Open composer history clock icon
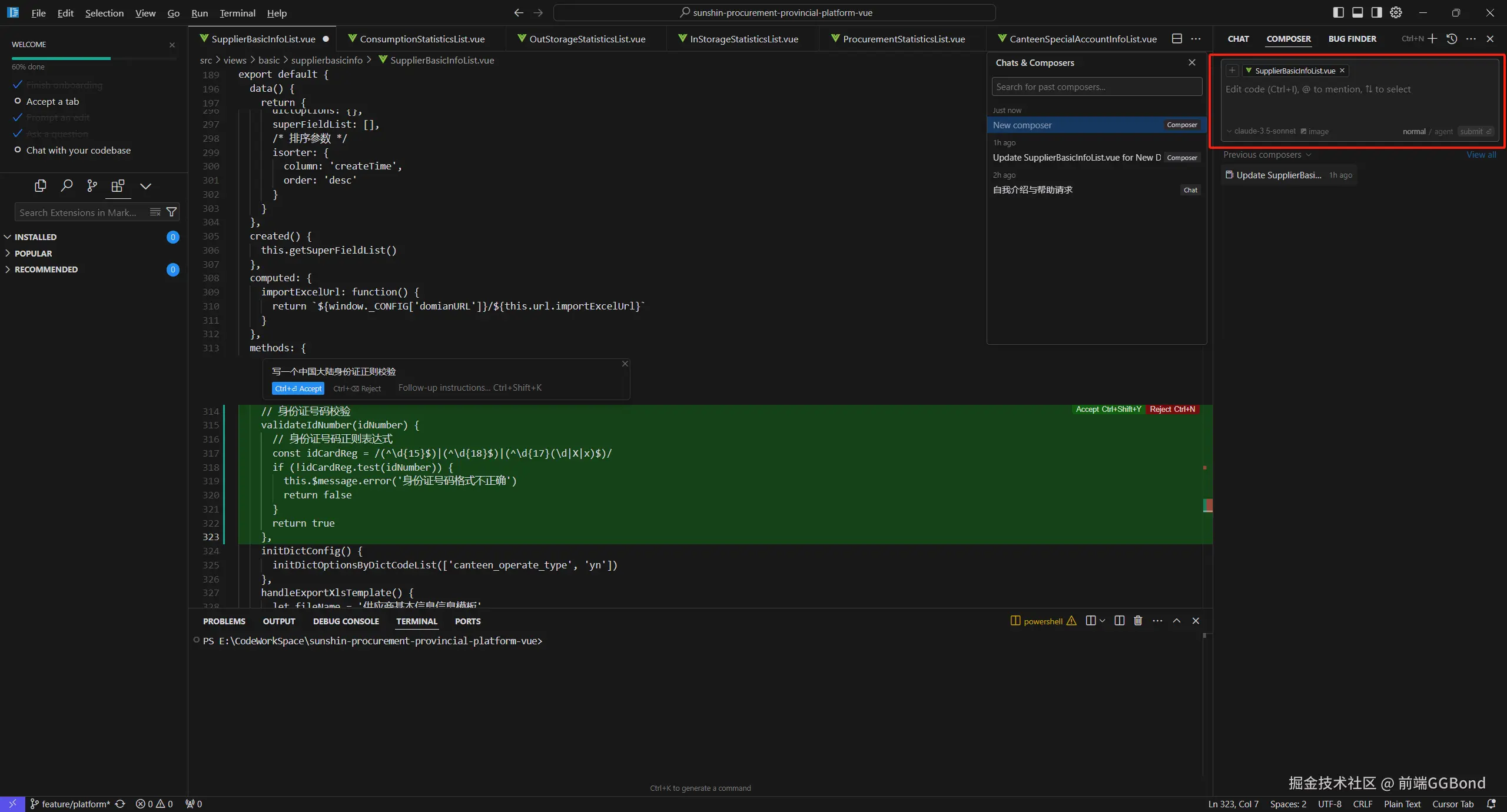1507x812 pixels. click(x=1452, y=39)
